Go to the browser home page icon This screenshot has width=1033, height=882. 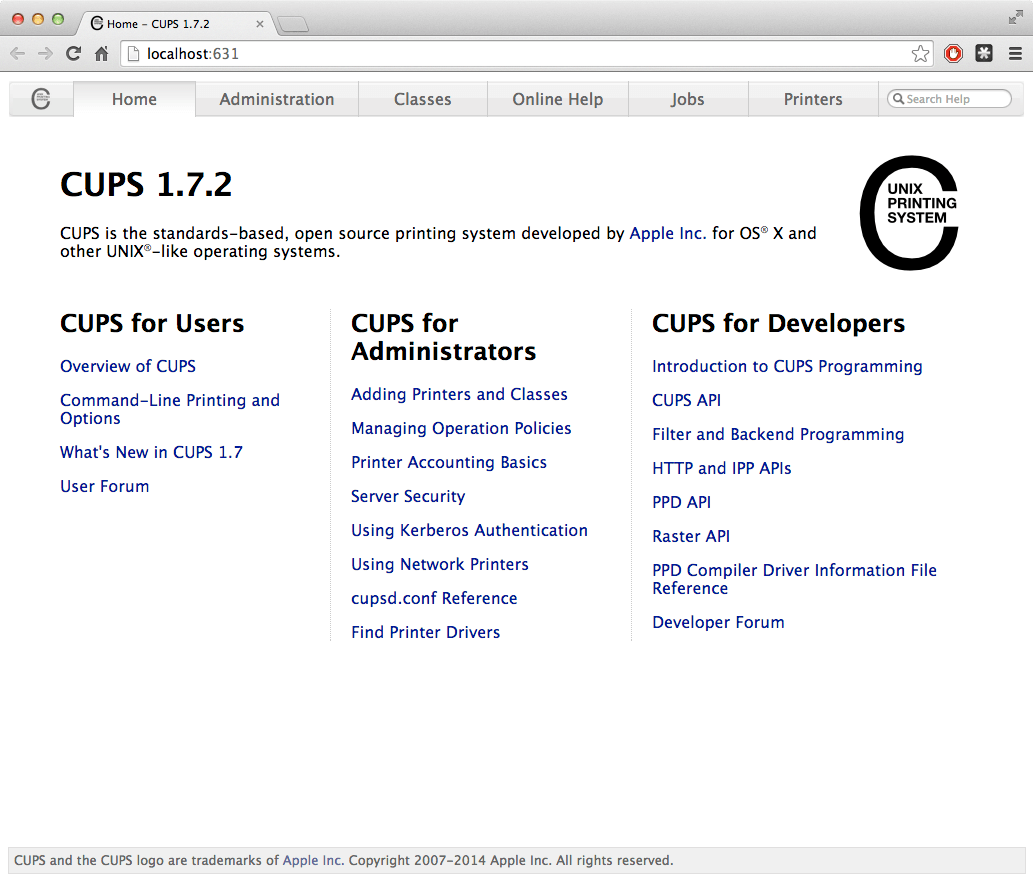[x=101, y=53]
